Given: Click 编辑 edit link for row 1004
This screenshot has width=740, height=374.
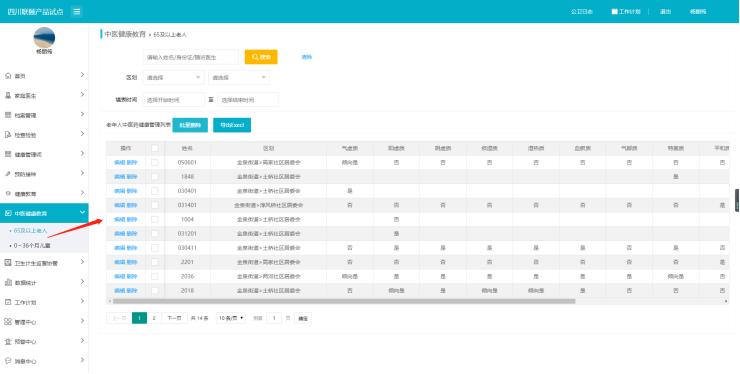Looking at the screenshot, I should 119,220.
